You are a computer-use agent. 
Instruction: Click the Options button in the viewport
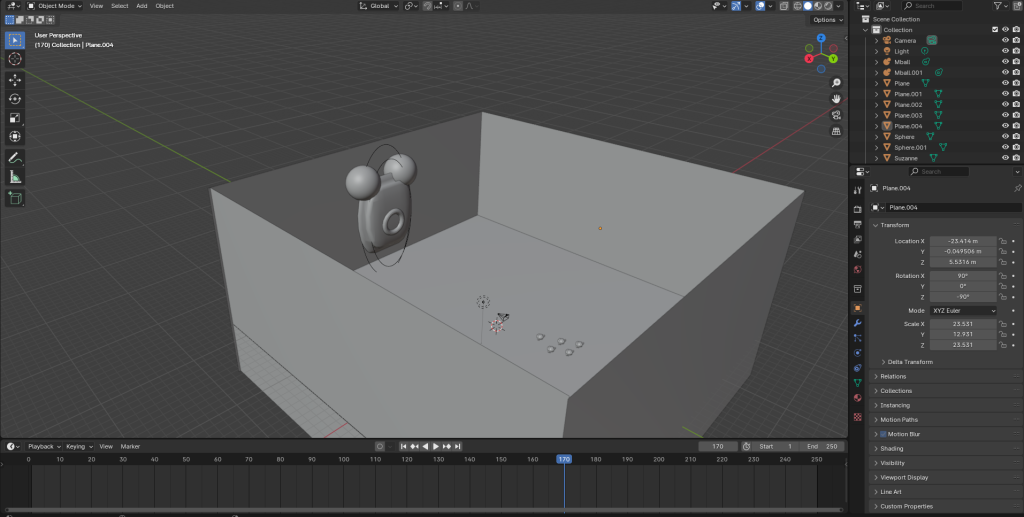[825, 20]
